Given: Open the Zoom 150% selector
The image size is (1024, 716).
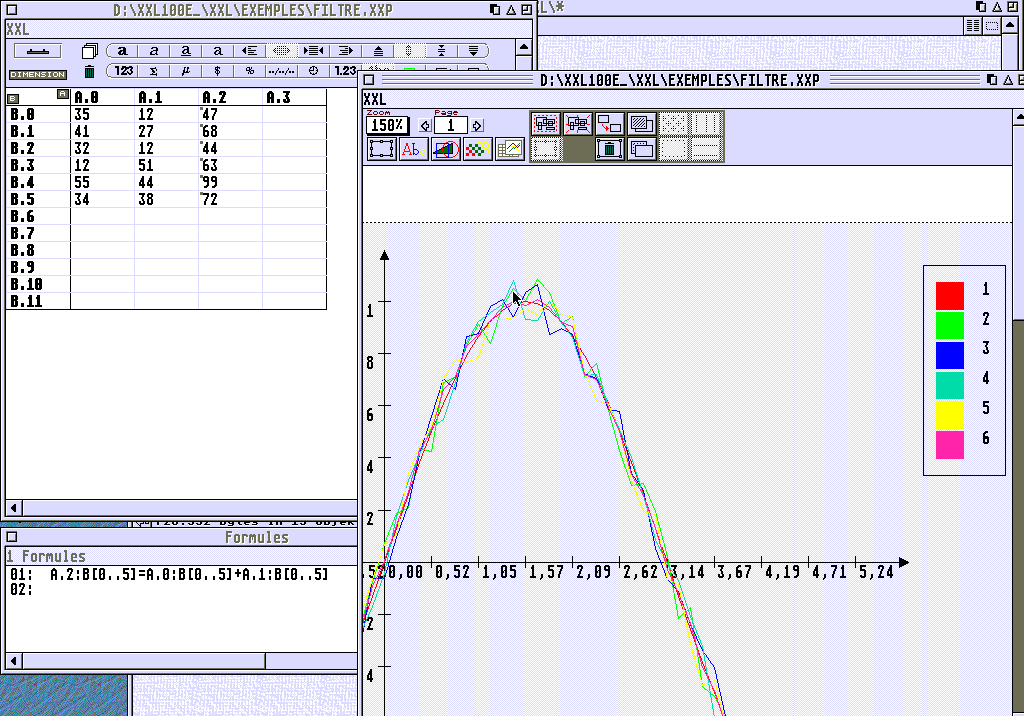Looking at the screenshot, I should point(387,125).
